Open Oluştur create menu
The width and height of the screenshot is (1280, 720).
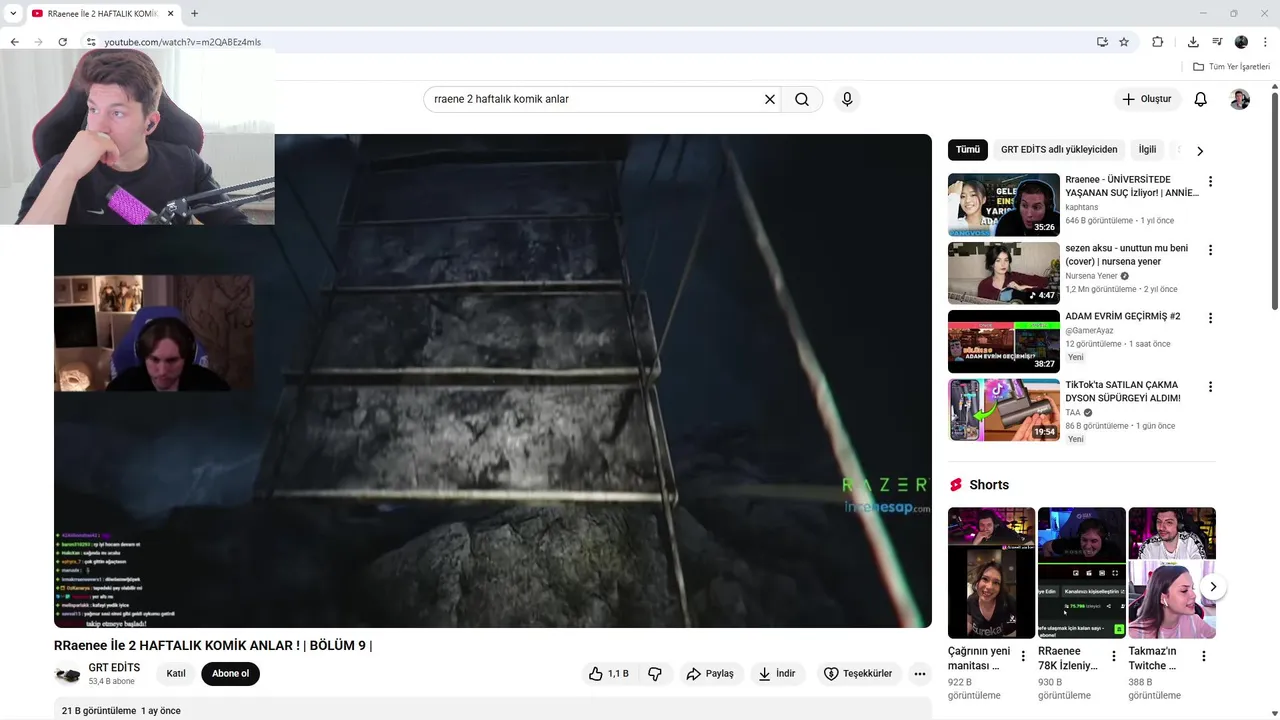coord(1147,99)
